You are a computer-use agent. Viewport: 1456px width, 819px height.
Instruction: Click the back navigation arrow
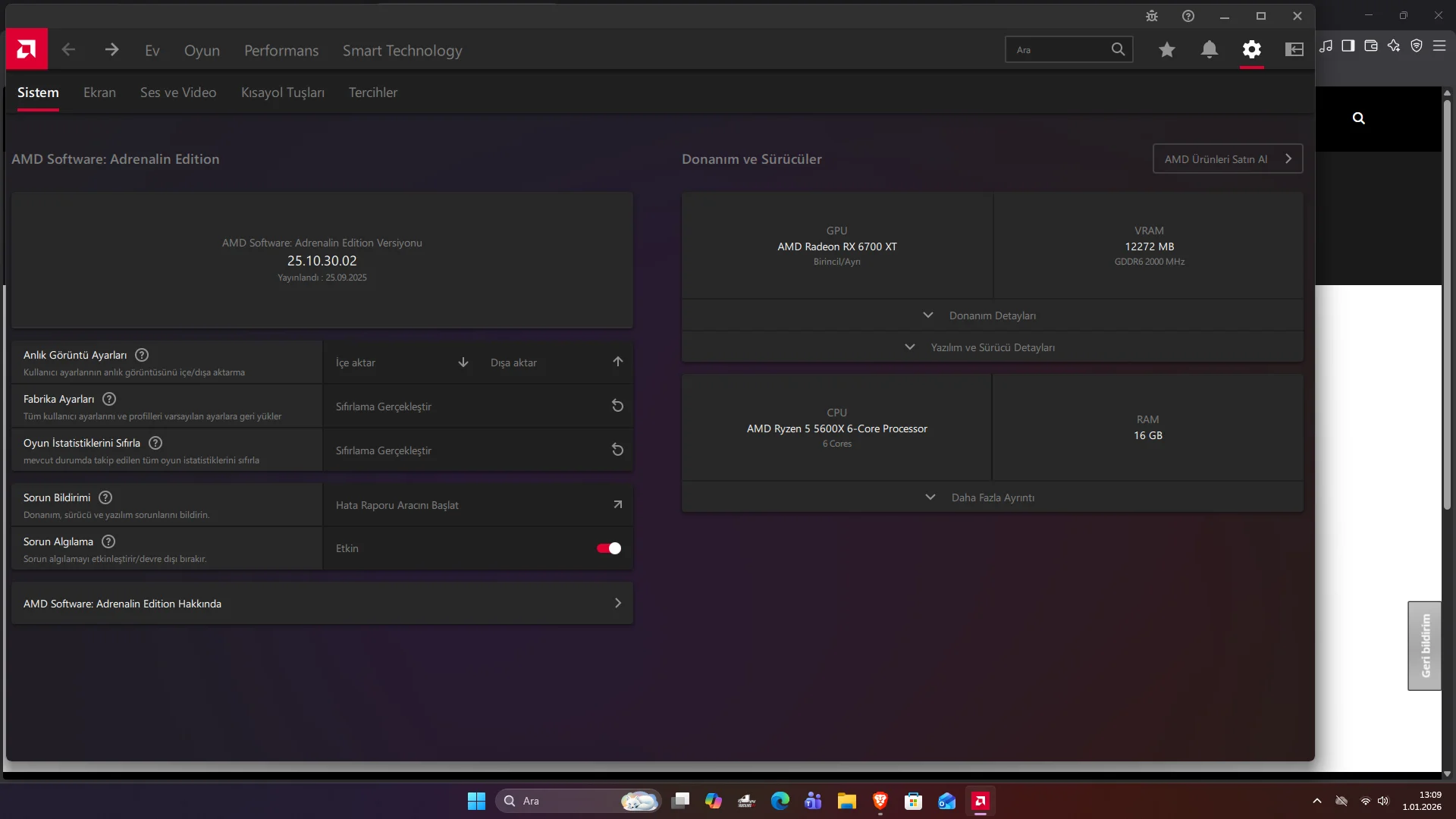click(68, 50)
